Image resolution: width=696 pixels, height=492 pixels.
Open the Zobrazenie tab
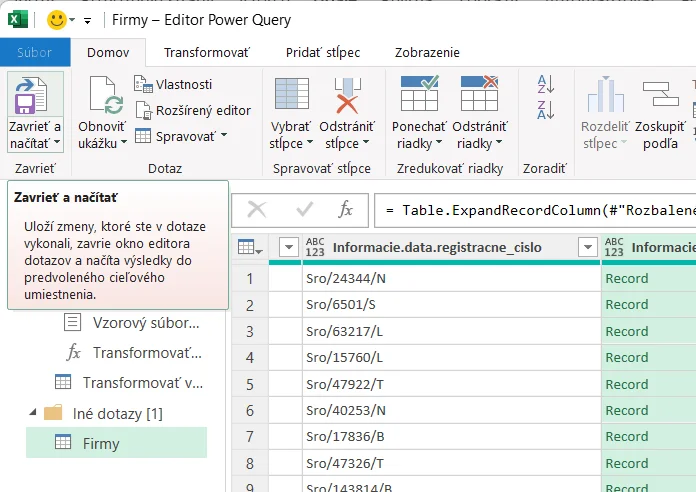click(427, 52)
